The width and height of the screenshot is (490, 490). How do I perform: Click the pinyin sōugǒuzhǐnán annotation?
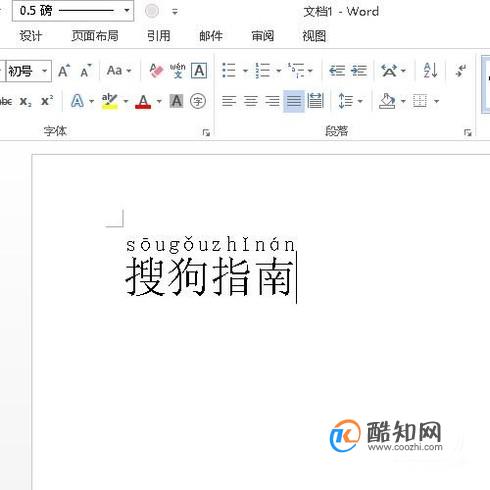(210, 244)
